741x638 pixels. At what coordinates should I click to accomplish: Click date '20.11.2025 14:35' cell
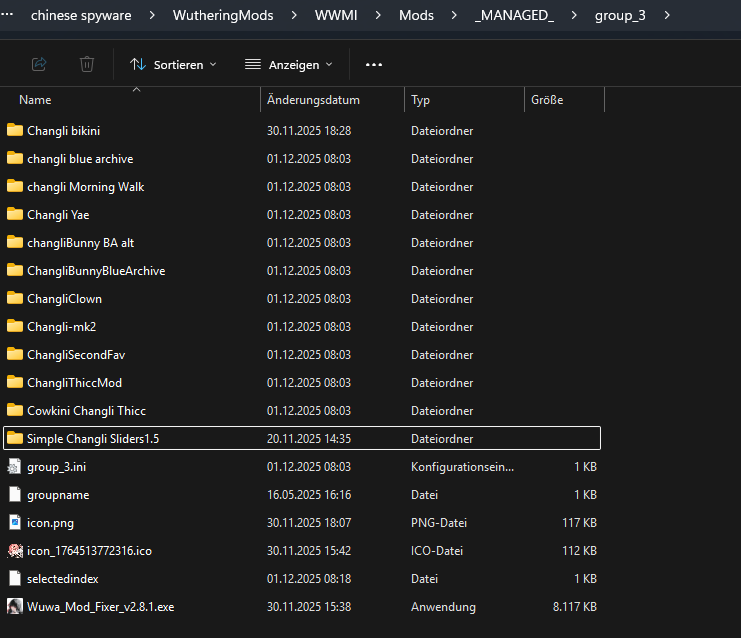click(x=309, y=439)
